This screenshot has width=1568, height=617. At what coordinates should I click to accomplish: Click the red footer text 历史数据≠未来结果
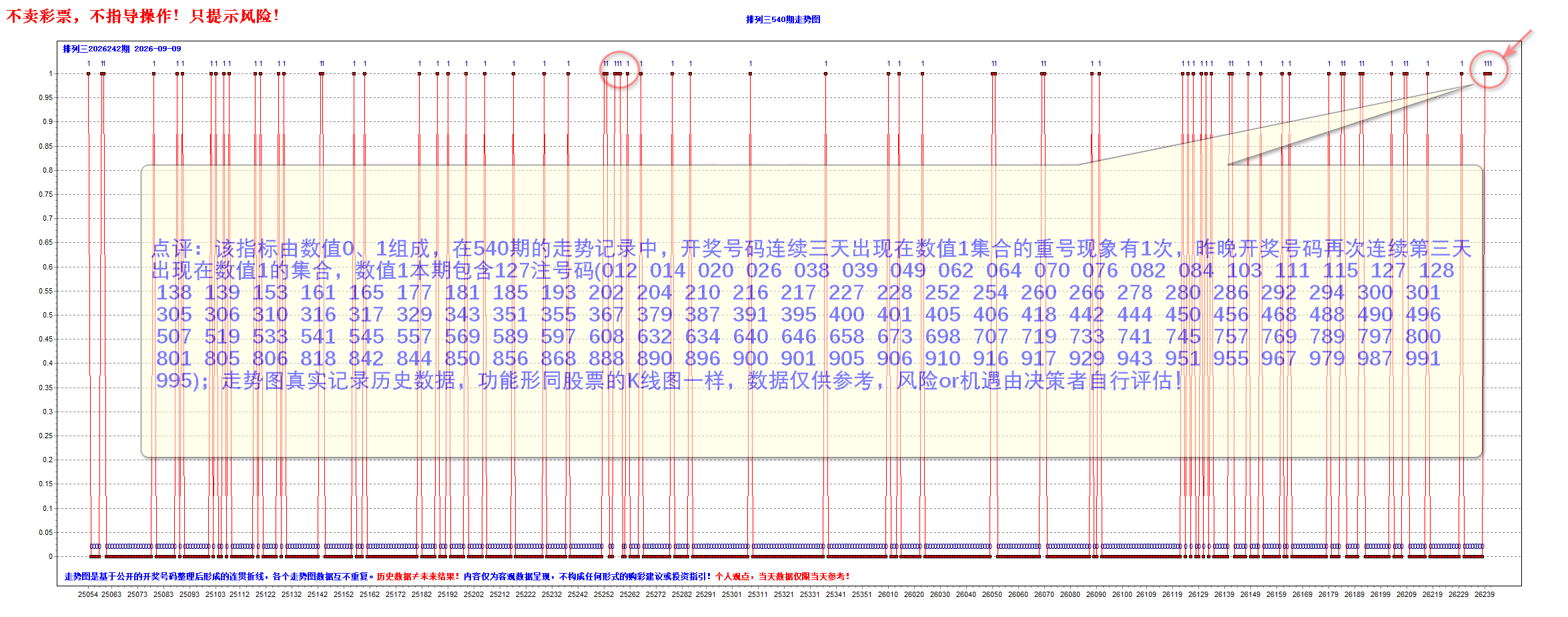pos(416,576)
